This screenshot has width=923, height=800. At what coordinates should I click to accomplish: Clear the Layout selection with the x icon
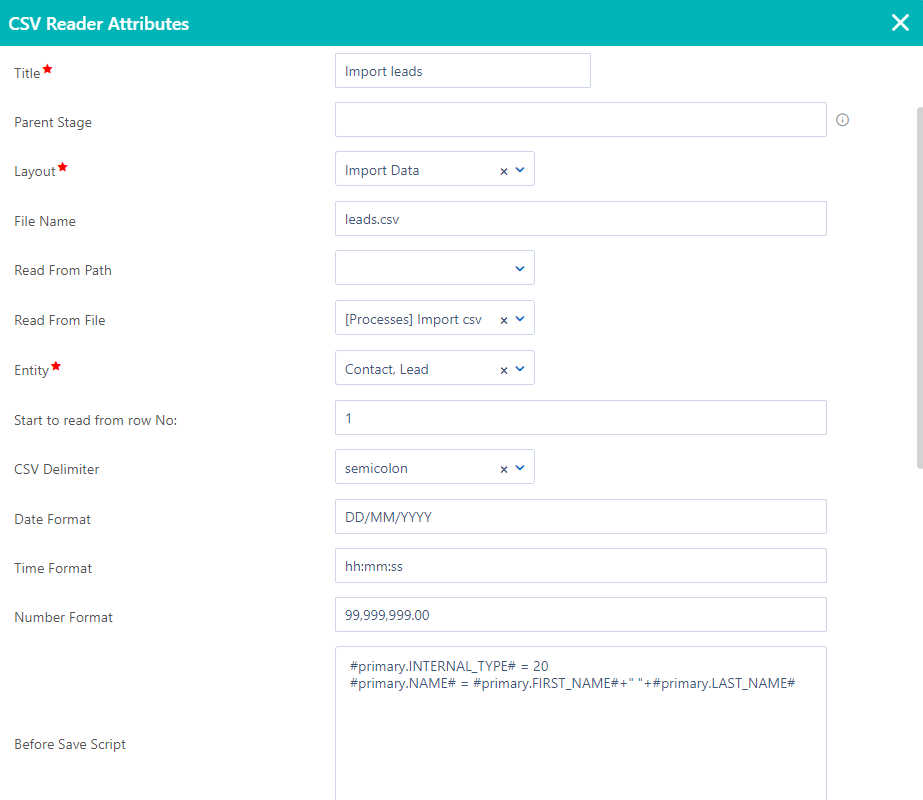(x=503, y=168)
